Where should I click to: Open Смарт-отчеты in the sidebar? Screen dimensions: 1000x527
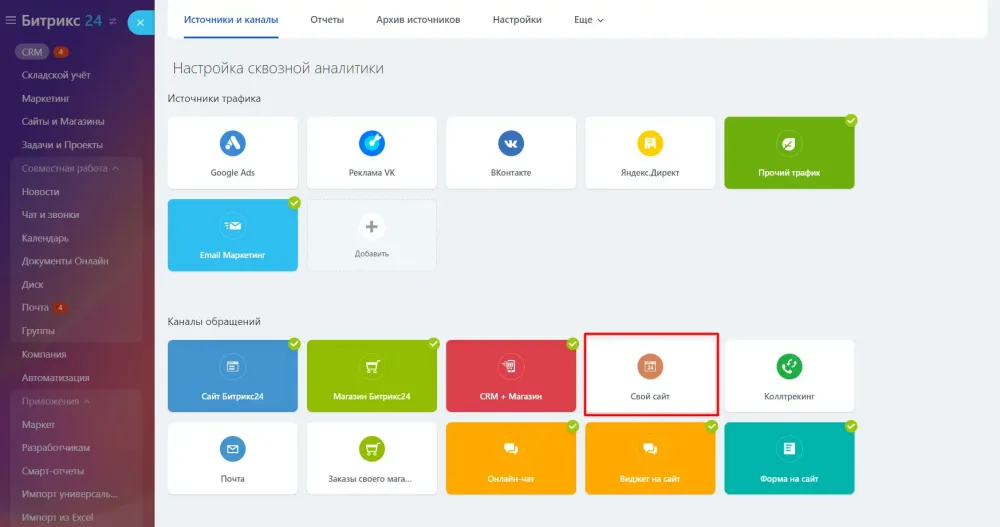pos(53,471)
